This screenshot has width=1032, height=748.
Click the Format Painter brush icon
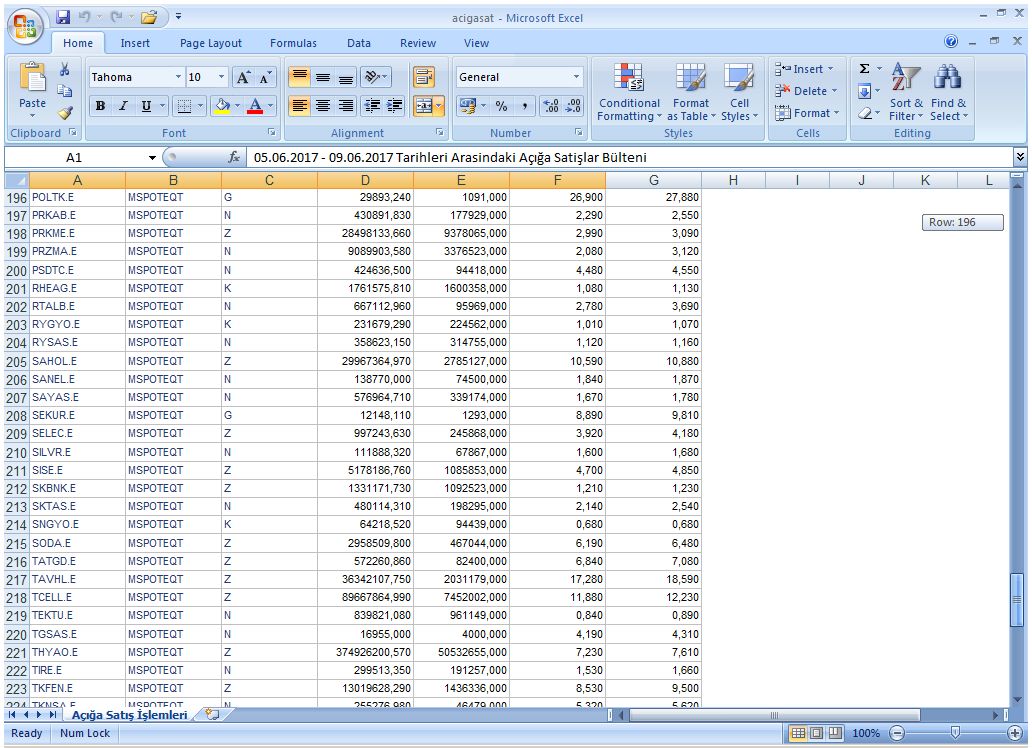coord(65,112)
